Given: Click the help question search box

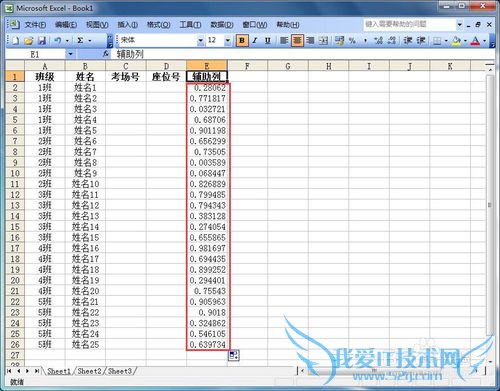Looking at the screenshot, I should click(410, 24).
